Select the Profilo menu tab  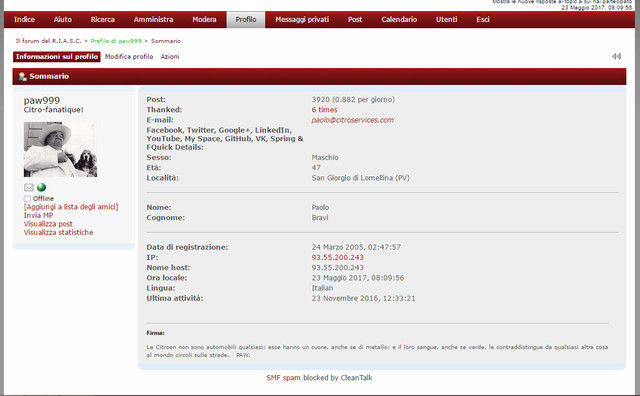click(246, 20)
